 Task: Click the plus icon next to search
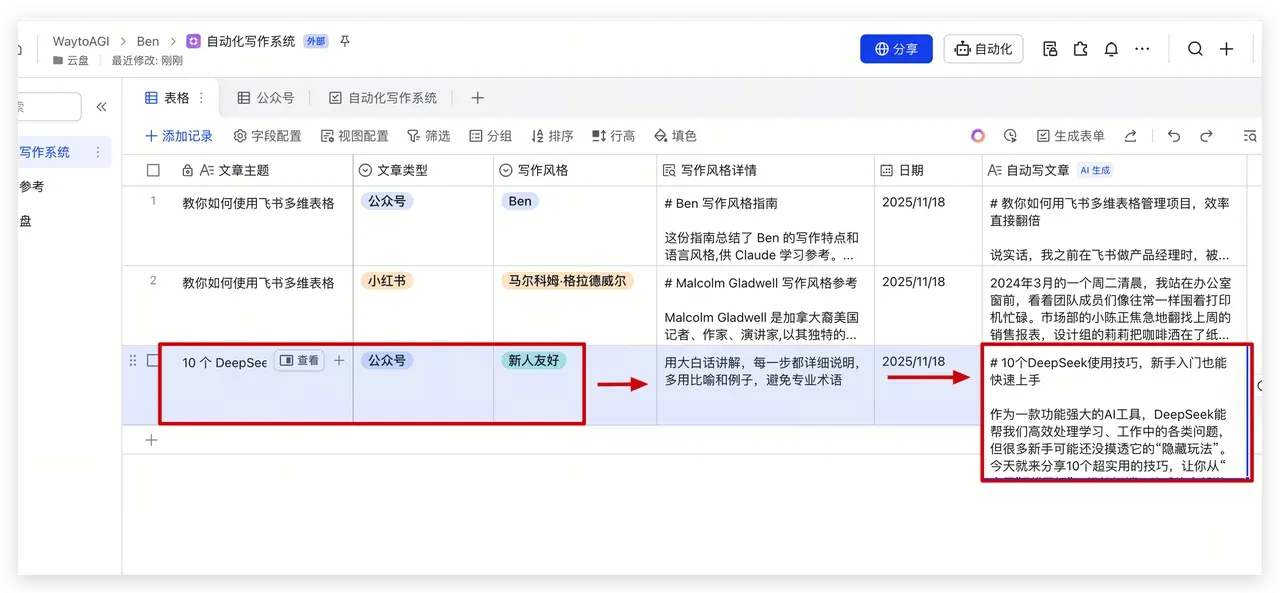tap(1227, 49)
